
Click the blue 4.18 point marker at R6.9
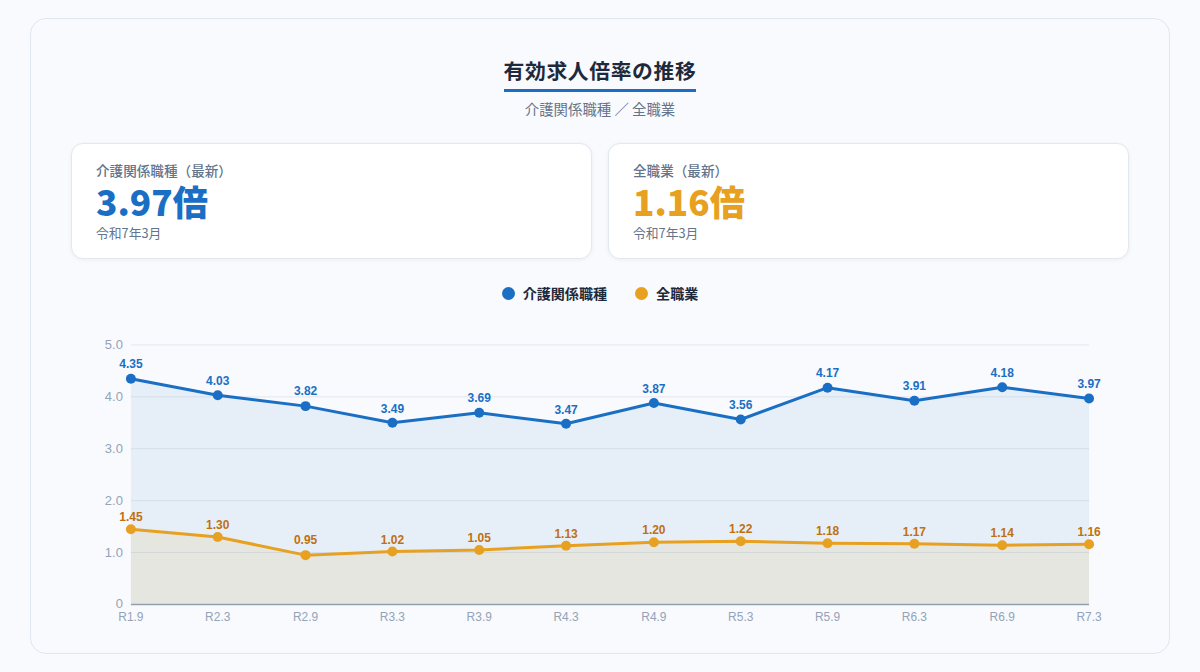click(x=1002, y=387)
